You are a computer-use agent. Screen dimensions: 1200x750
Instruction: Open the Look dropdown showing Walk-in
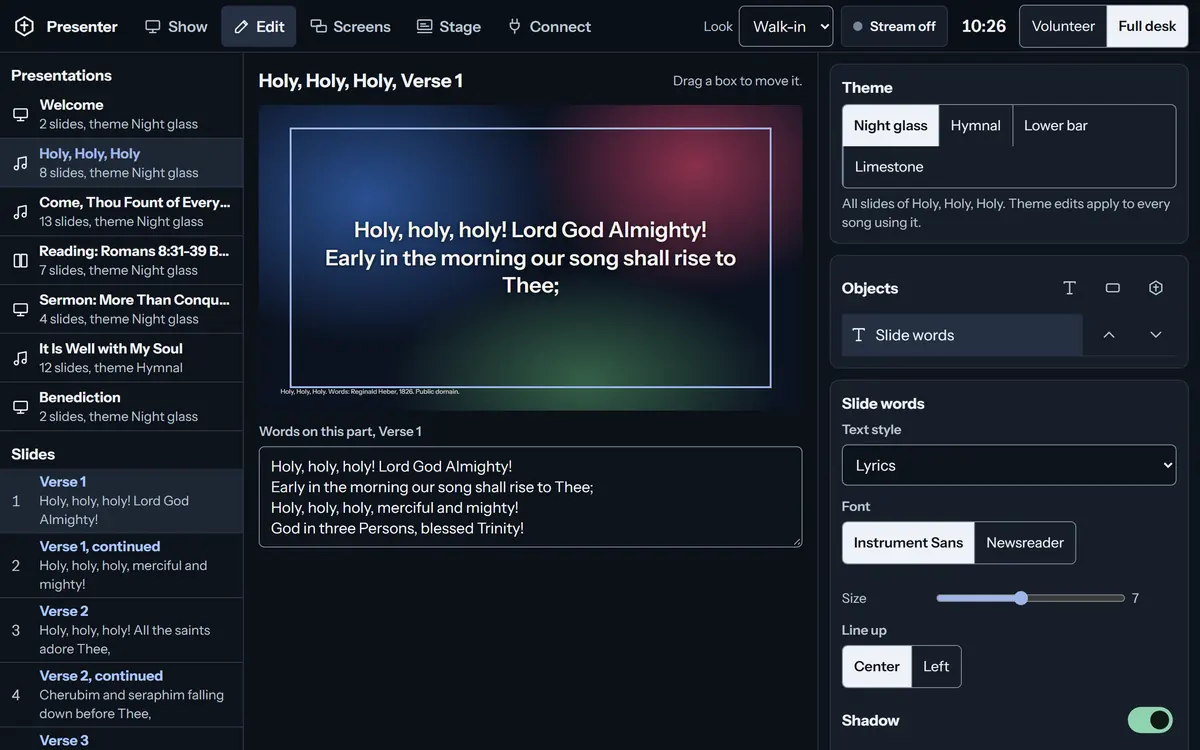click(x=786, y=27)
